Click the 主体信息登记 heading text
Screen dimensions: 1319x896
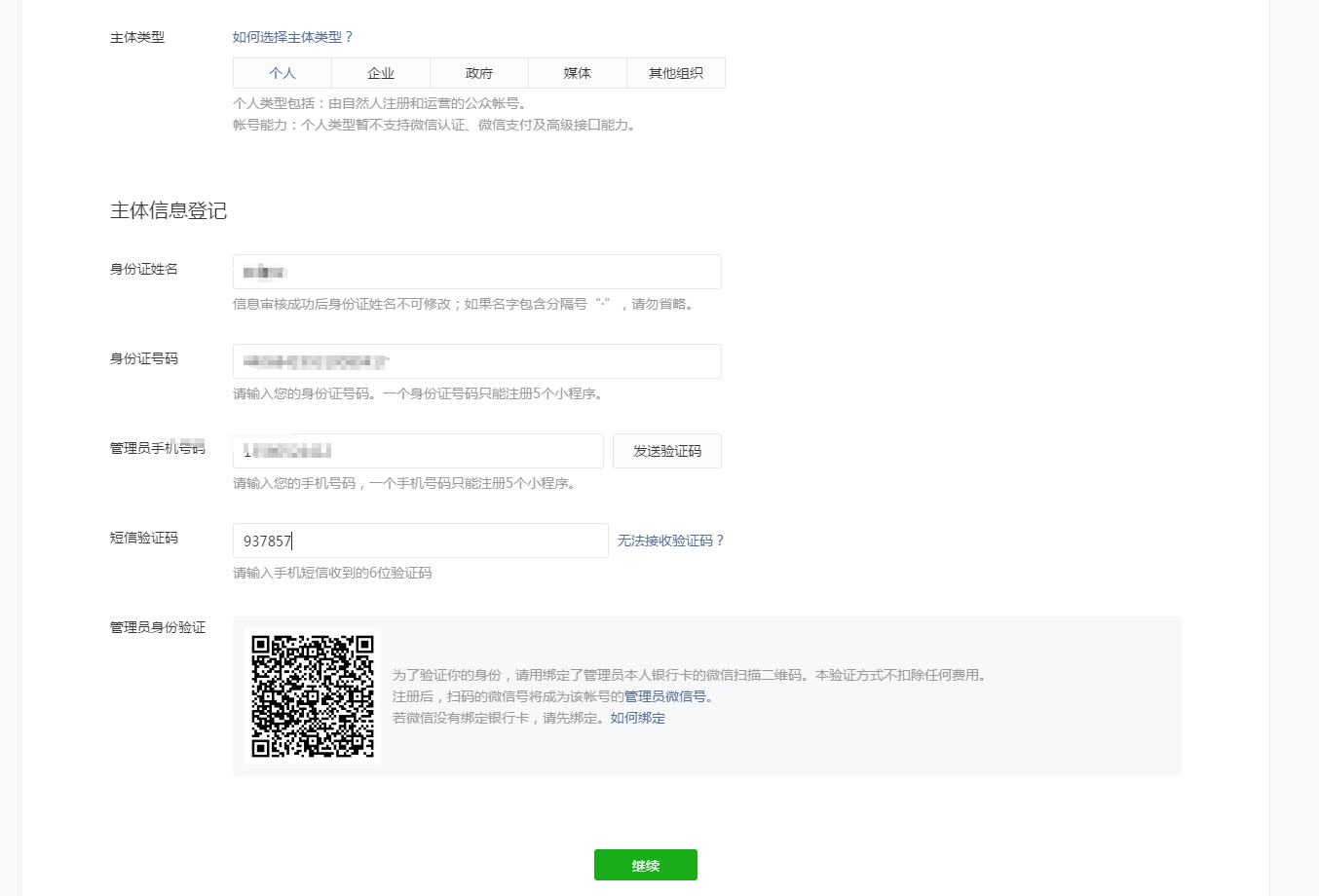[x=169, y=210]
